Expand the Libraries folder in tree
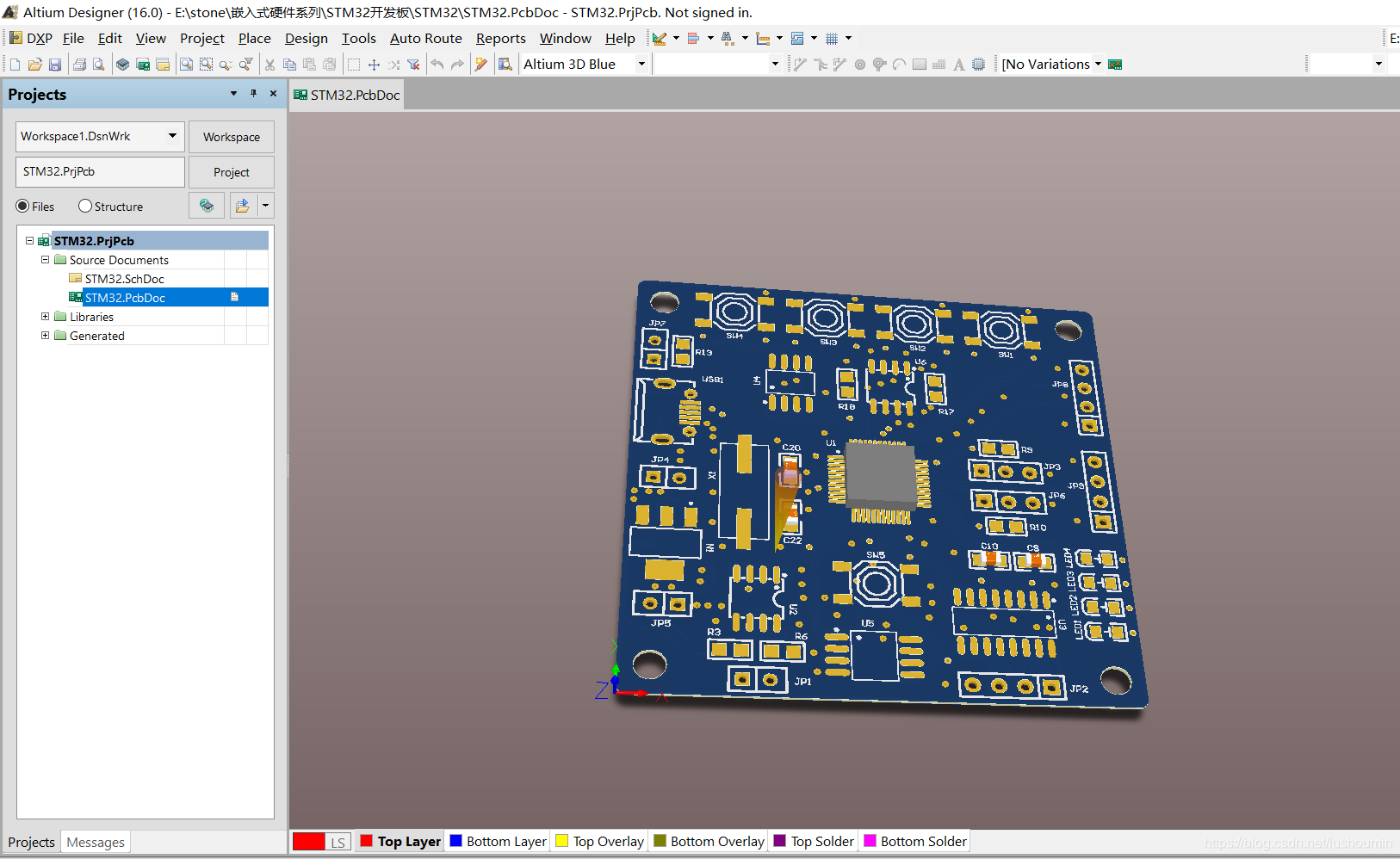 [46, 317]
